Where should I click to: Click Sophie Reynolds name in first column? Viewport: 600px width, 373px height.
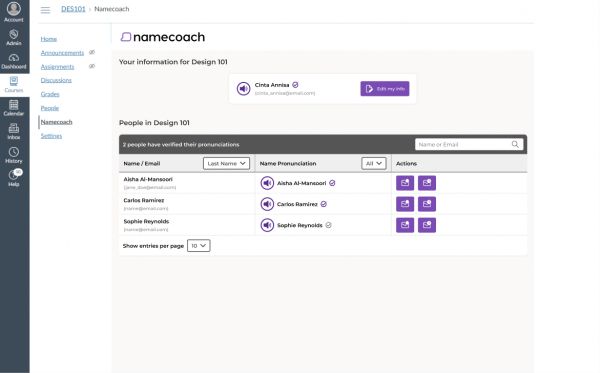click(146, 221)
